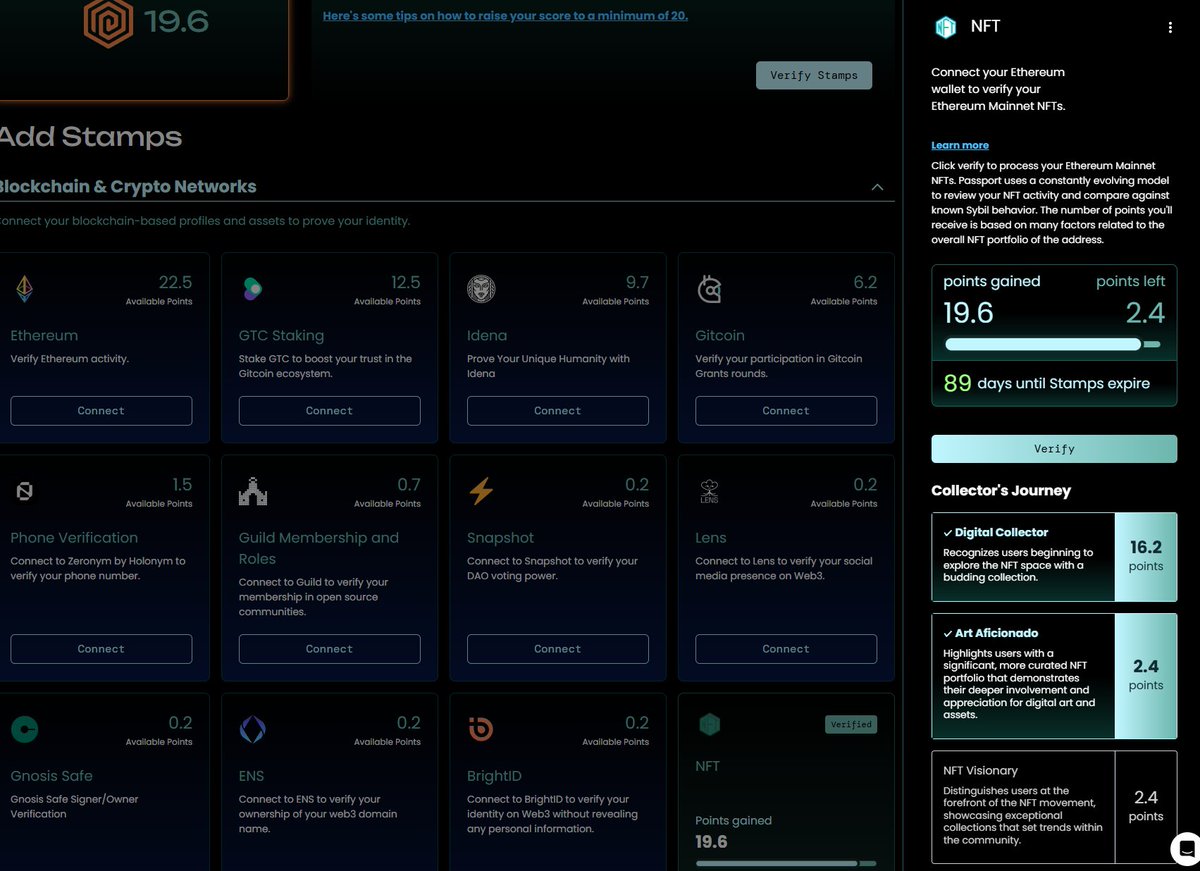Click the Gitcoin stamp icon
Screen dimensions: 1200x871
[x=709, y=290]
